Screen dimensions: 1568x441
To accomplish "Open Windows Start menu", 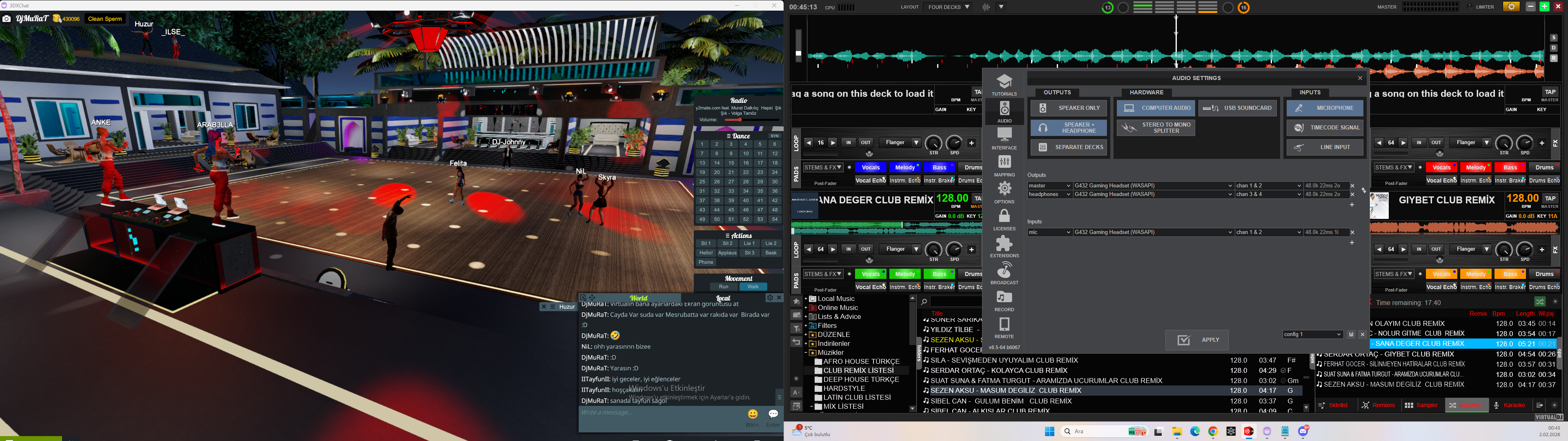I will [1049, 431].
